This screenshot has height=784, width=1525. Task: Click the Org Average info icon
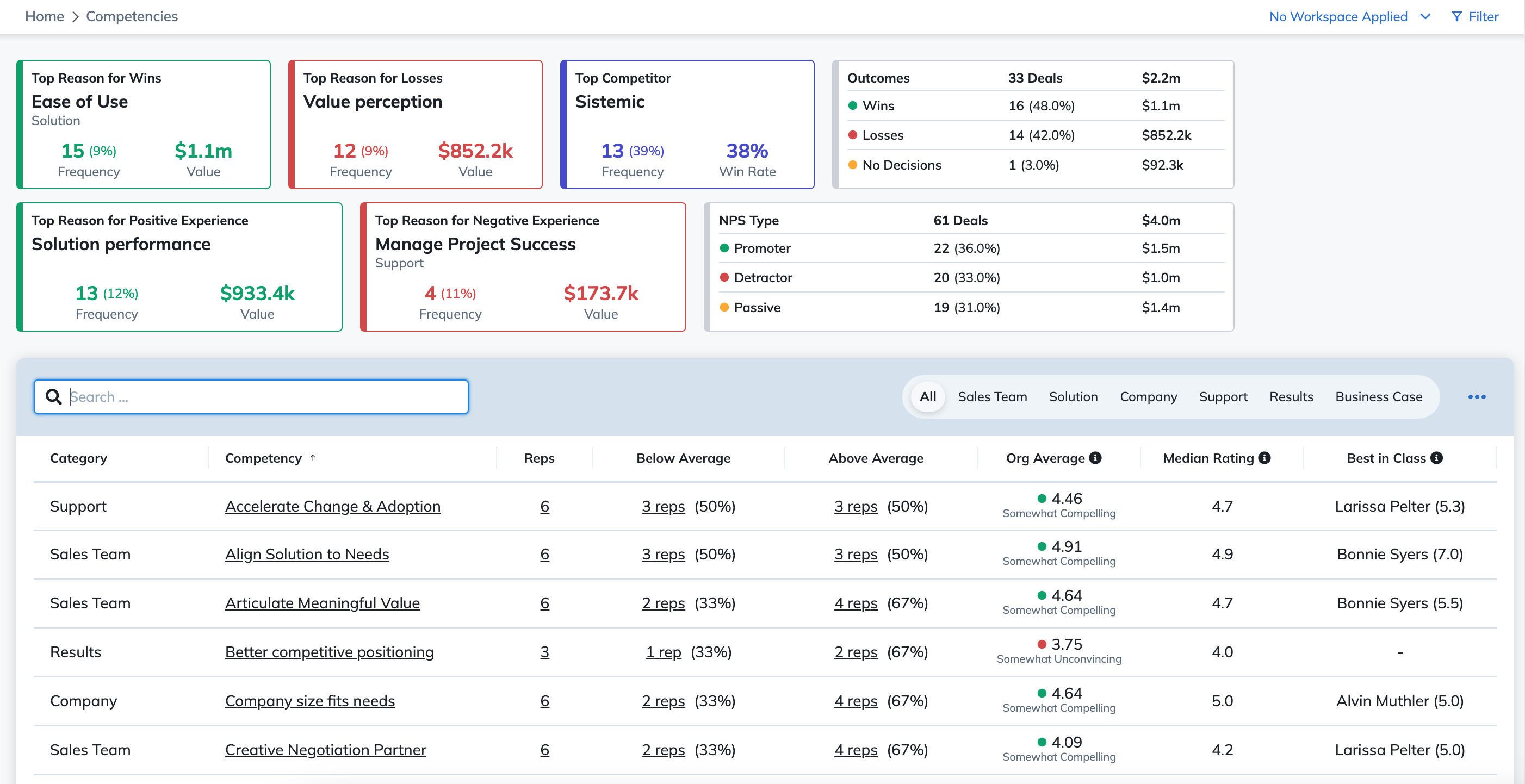[x=1095, y=457]
